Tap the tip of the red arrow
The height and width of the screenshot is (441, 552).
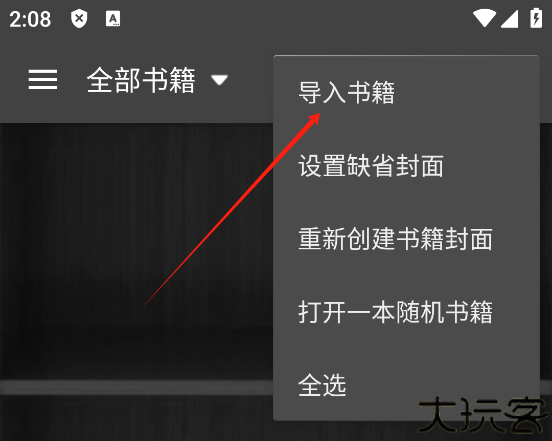click(317, 116)
